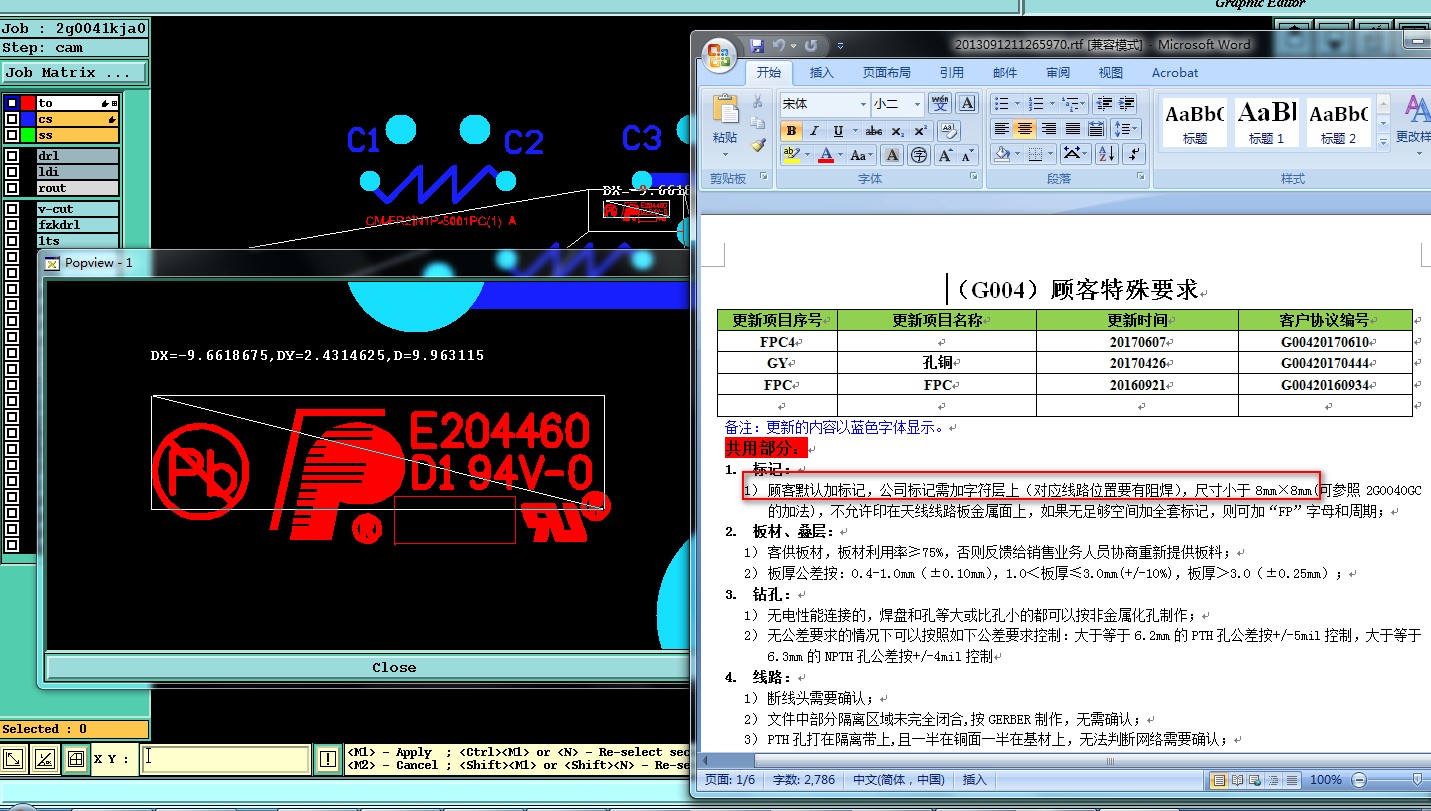Align paragraph text left

tap(1001, 129)
